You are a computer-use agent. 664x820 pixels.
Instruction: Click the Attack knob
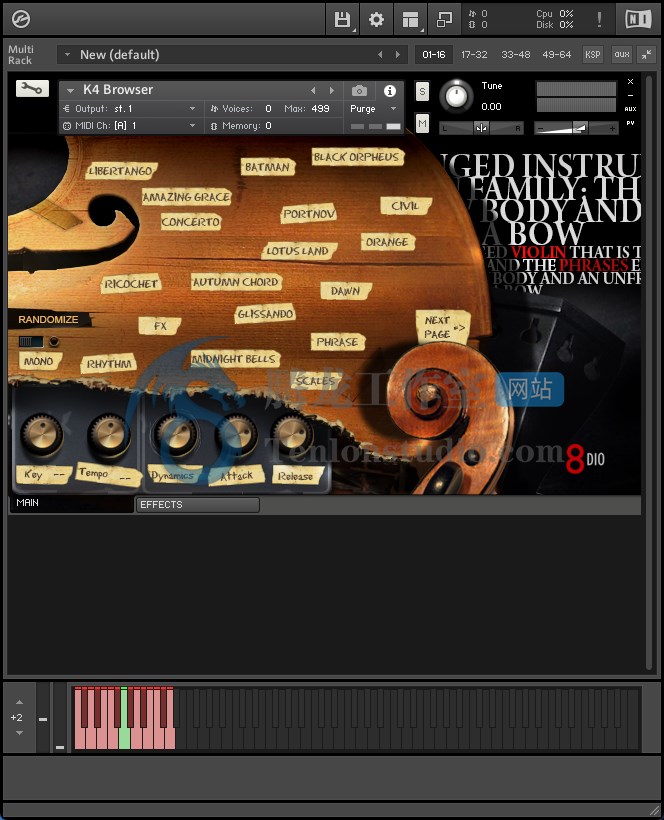point(237,435)
